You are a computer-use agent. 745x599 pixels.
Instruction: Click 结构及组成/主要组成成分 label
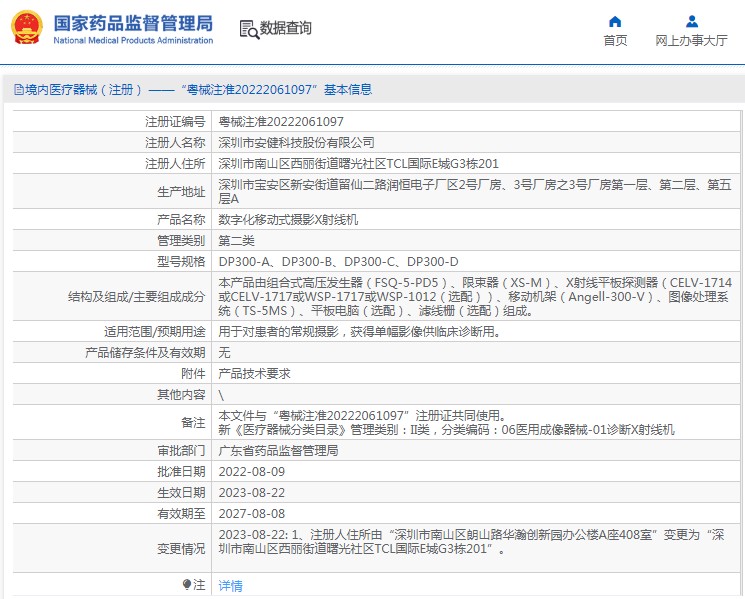coord(137,296)
